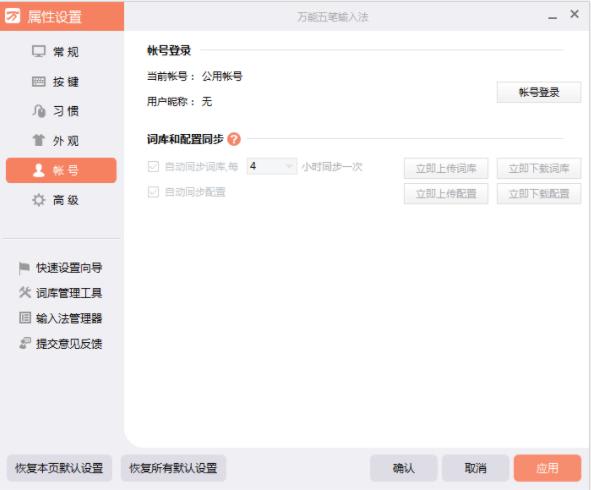Click 恢复所有默认设置 button

tap(173, 468)
